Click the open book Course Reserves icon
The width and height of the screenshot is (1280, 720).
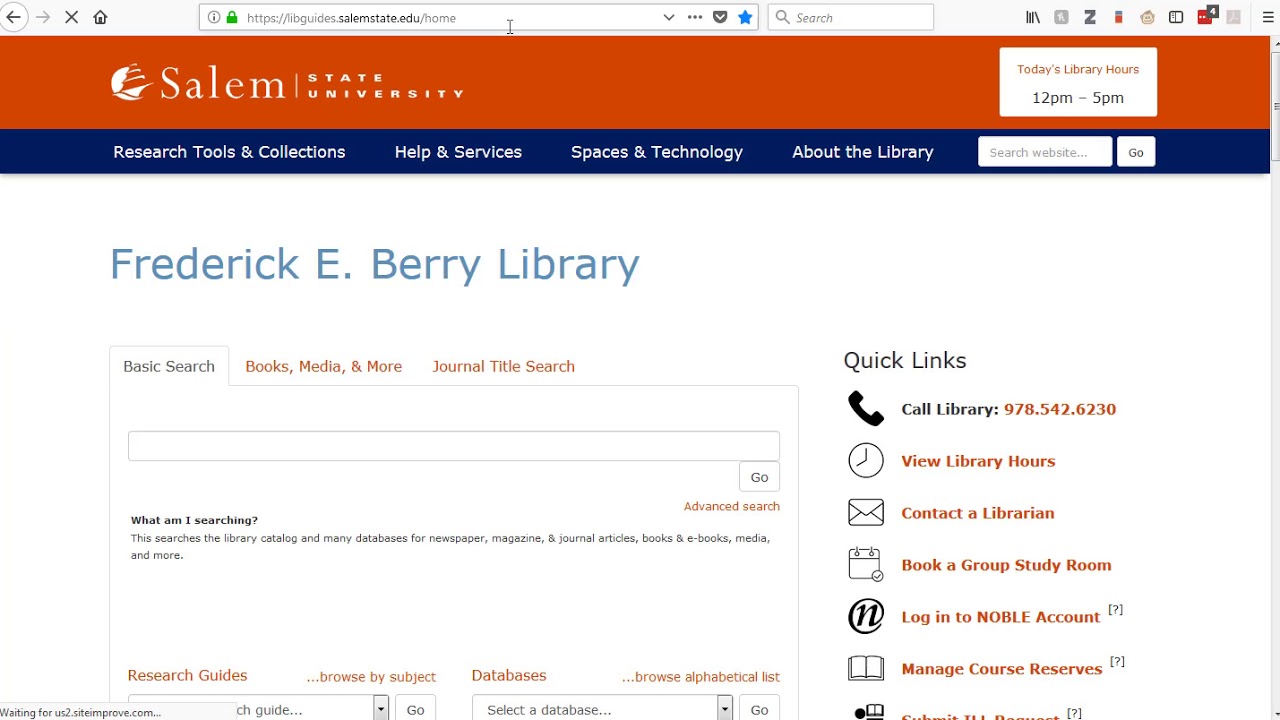(x=866, y=668)
